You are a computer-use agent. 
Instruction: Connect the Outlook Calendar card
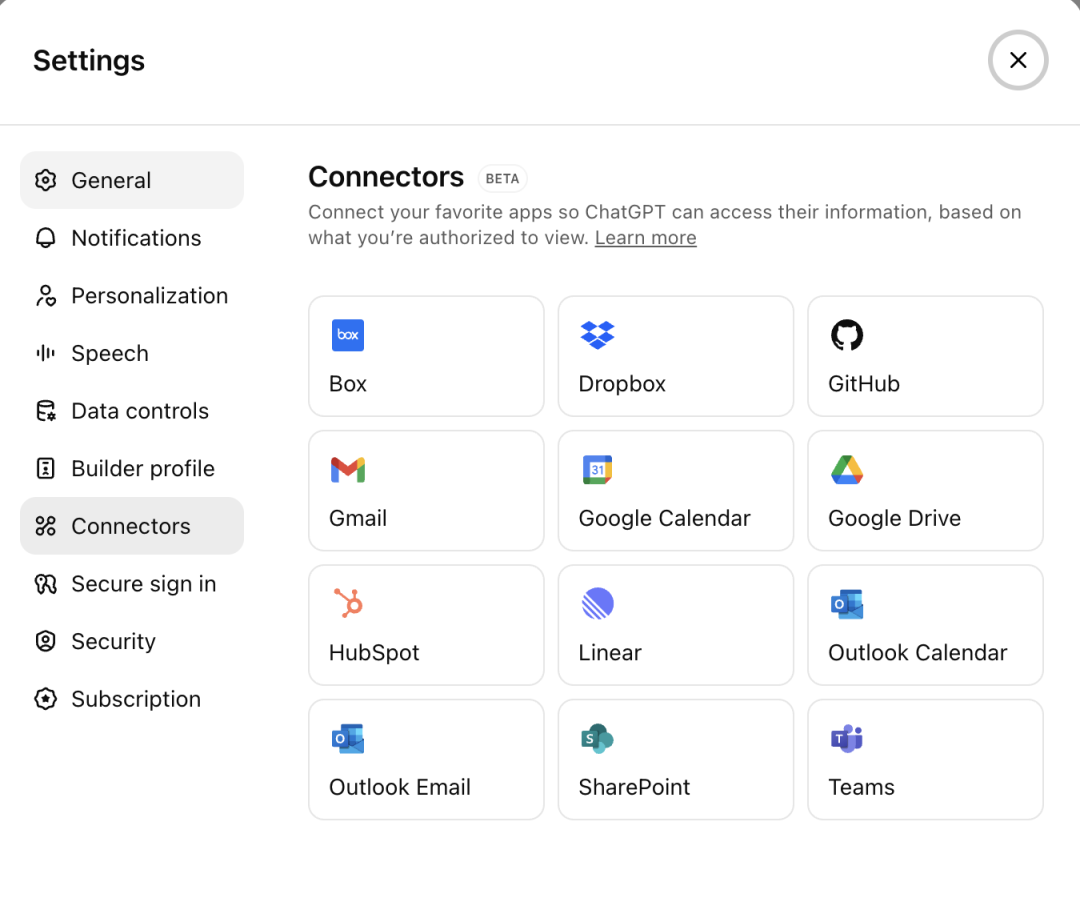click(925, 625)
